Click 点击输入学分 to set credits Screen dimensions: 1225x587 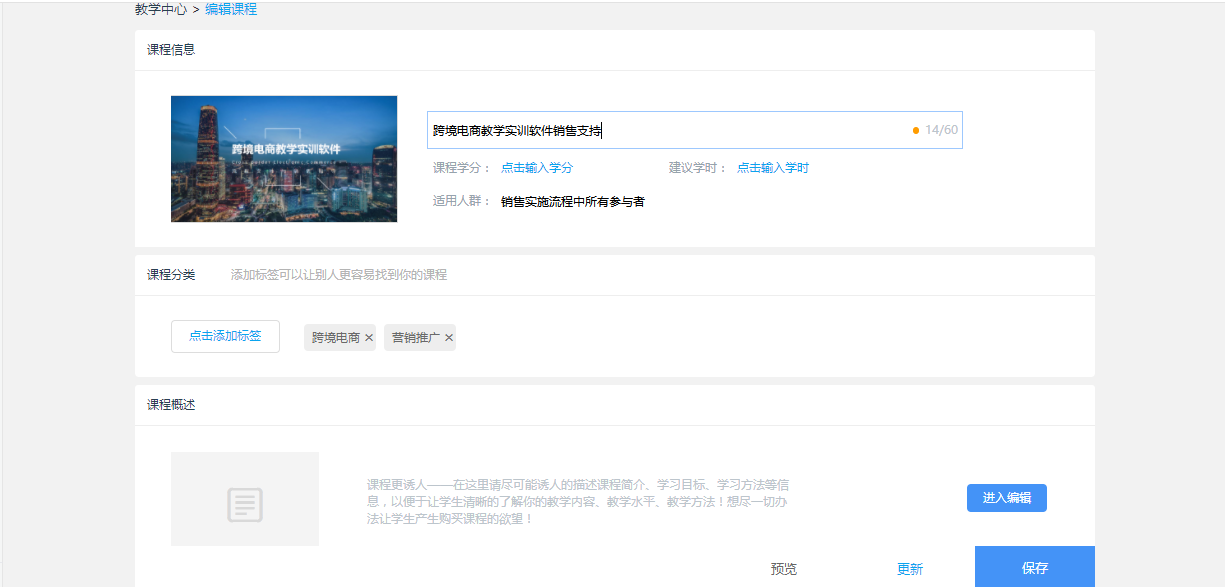(x=537, y=168)
